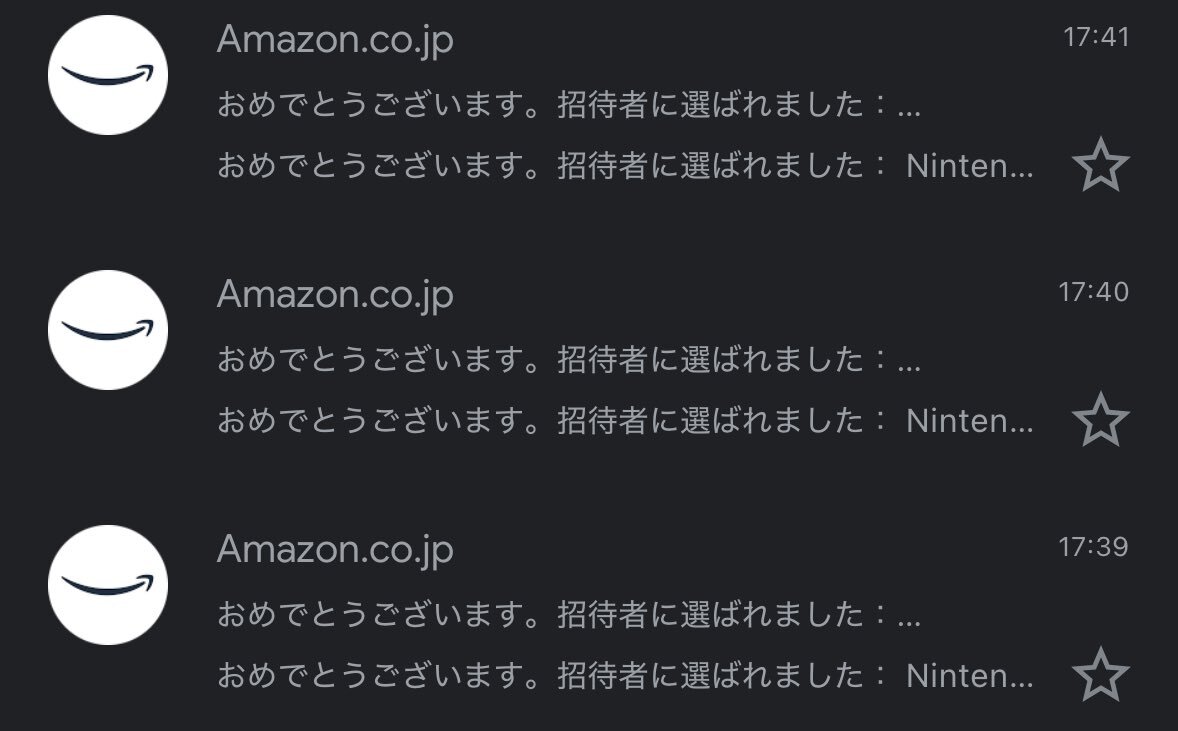Star the 17:41 Amazon.co.jp email
This screenshot has height=731, width=1178.
[1101, 165]
